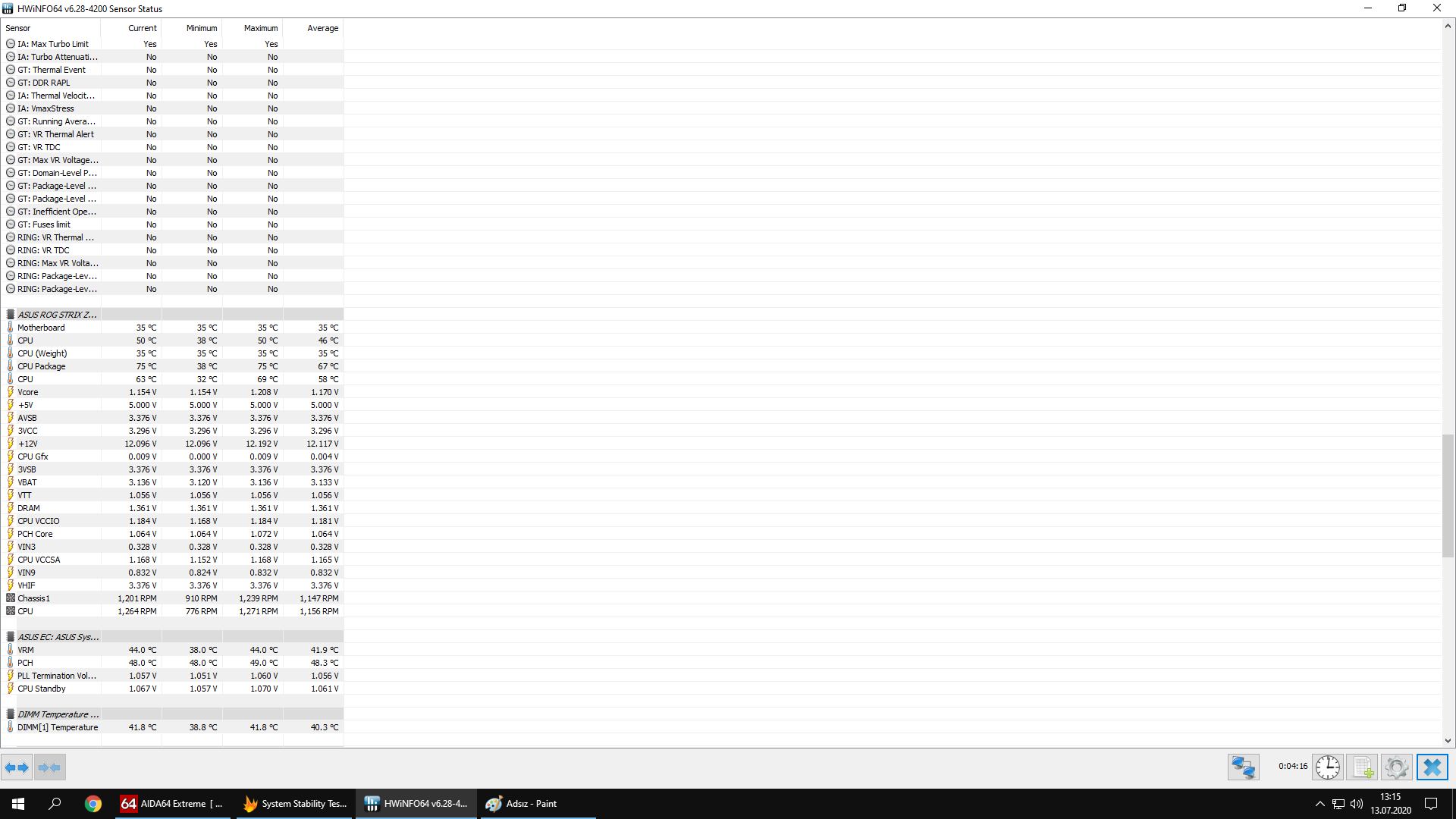The image size is (1456, 819).
Task: Select the CPU (Weight) sensor row
Action: (x=173, y=353)
